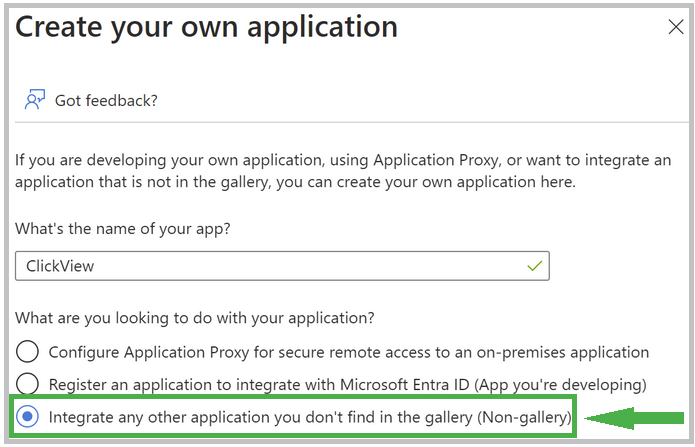Viewport: 695px width, 447px height.
Task: Select the Non-gallery integration radio button
Action: coord(27,416)
